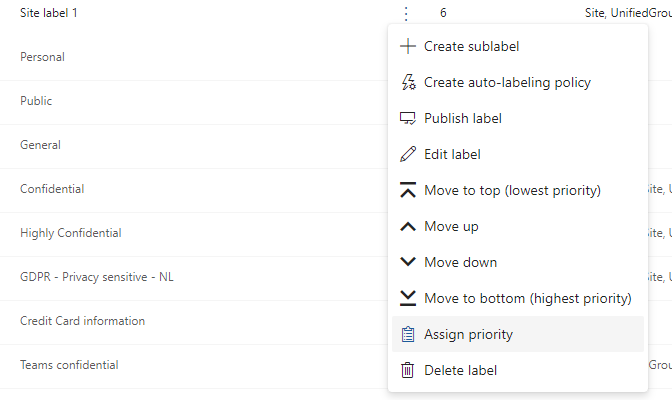Viewport: 672px width, 400px height.
Task: Click the Move to bottom arrow icon
Action: pyautogui.click(x=407, y=298)
